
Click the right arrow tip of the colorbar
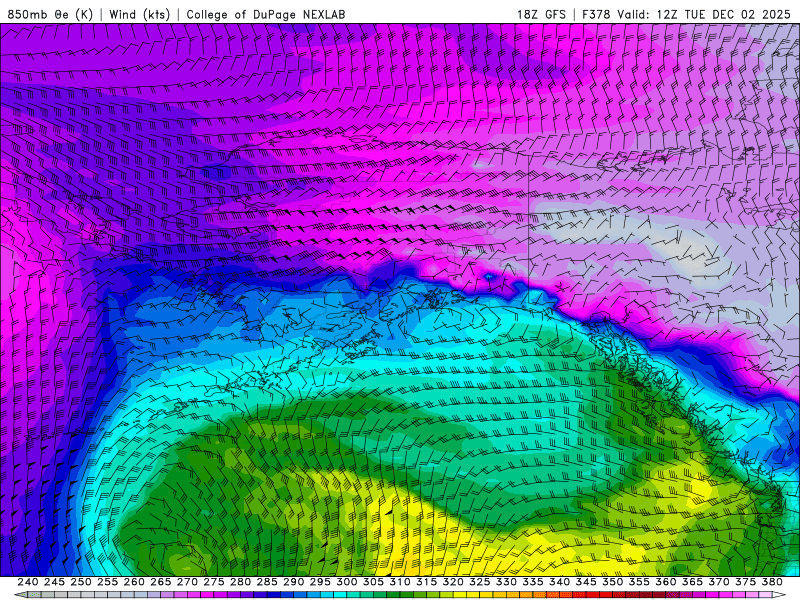click(780, 595)
